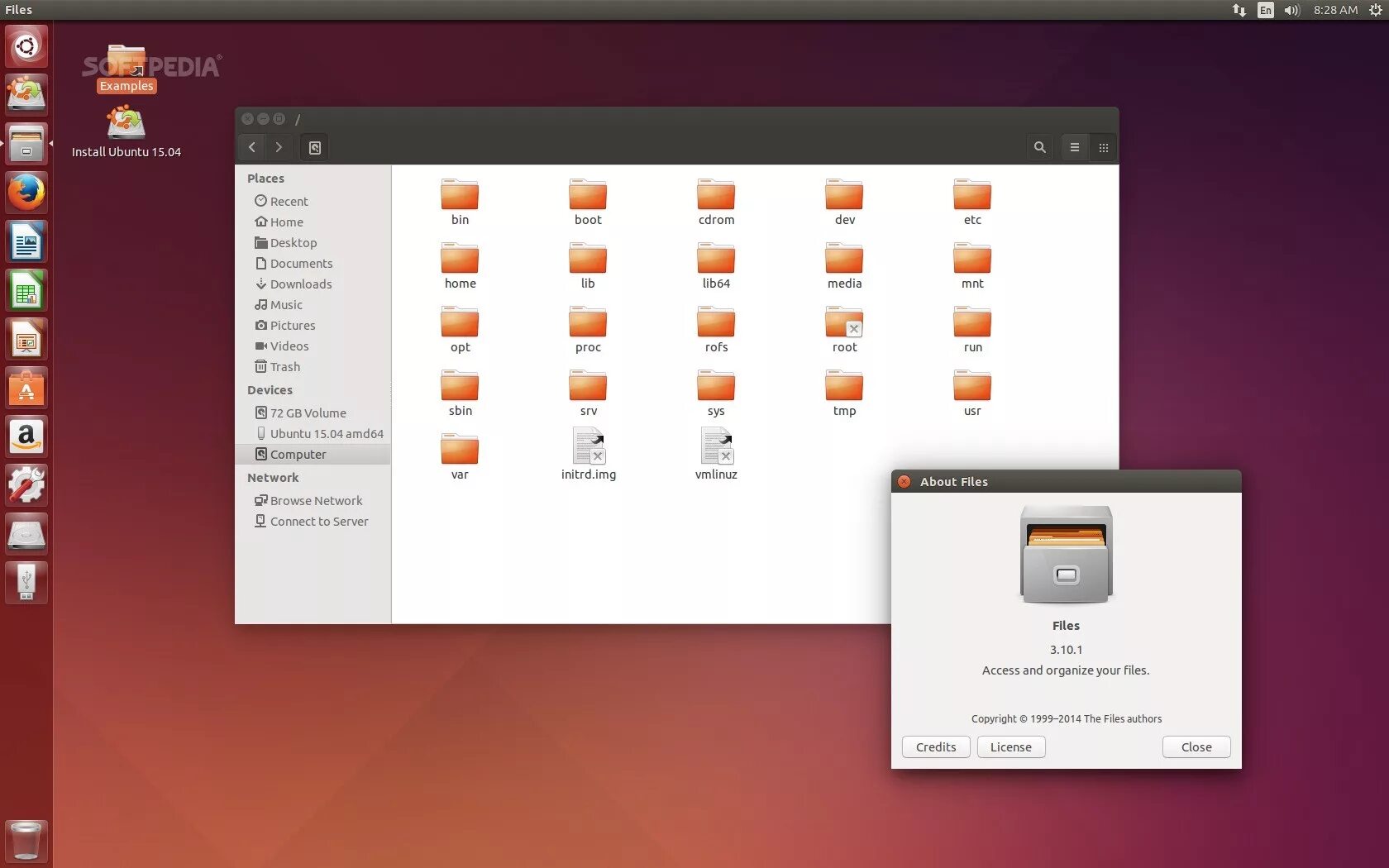The height and width of the screenshot is (868, 1389).
Task: Select the root folder
Action: pos(844,329)
